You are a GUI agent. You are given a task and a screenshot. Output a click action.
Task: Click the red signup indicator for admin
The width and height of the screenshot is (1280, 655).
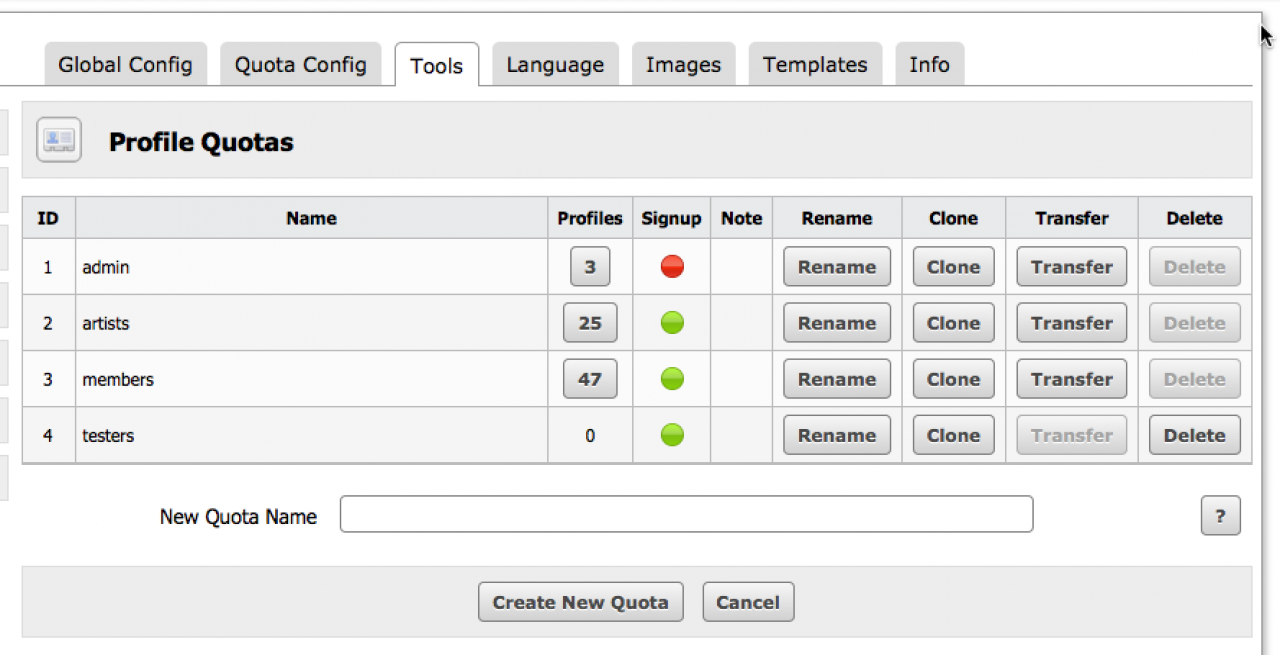(672, 267)
